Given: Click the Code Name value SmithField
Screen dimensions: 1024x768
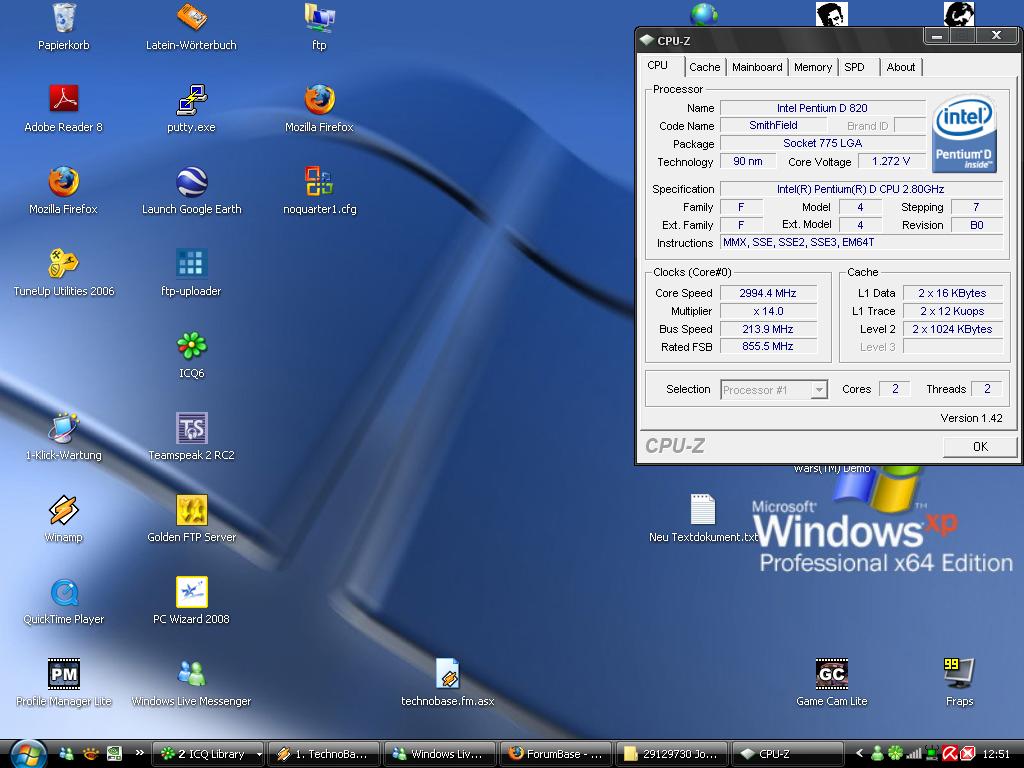Looking at the screenshot, I should point(773,125).
